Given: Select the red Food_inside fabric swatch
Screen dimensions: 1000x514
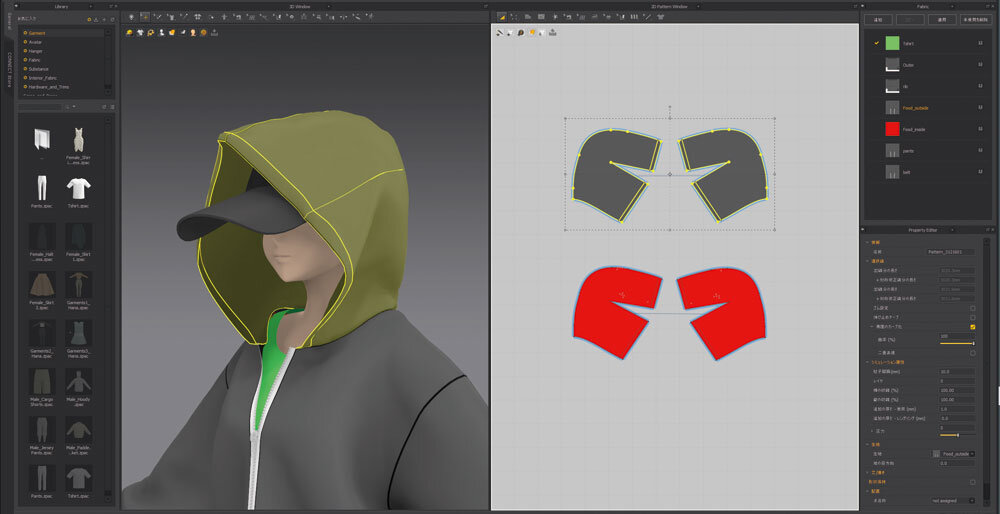Looking at the screenshot, I should tap(894, 128).
